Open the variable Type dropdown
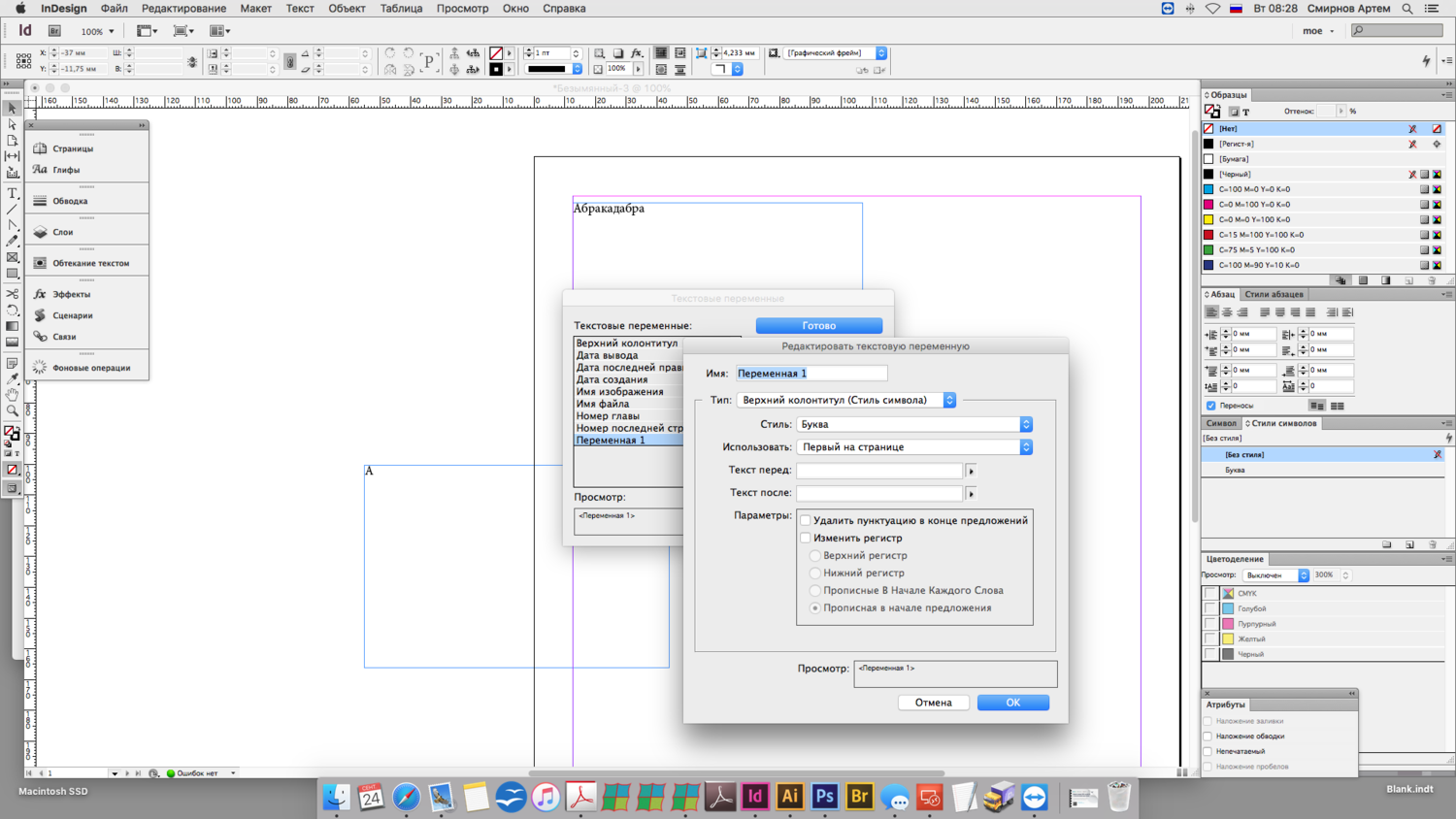The height and width of the screenshot is (819, 1456). [x=845, y=400]
